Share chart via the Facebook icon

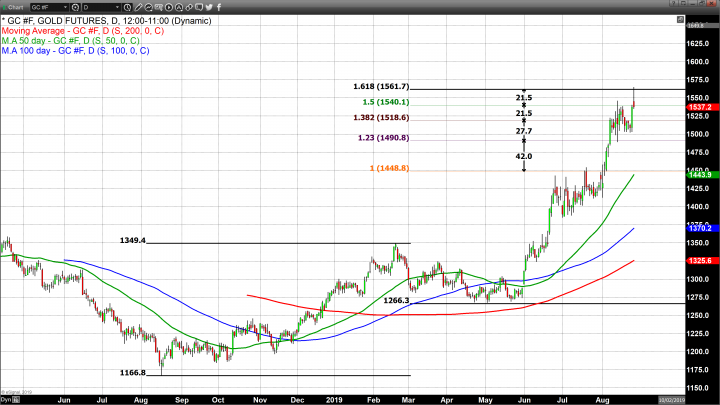click(x=219, y=7)
